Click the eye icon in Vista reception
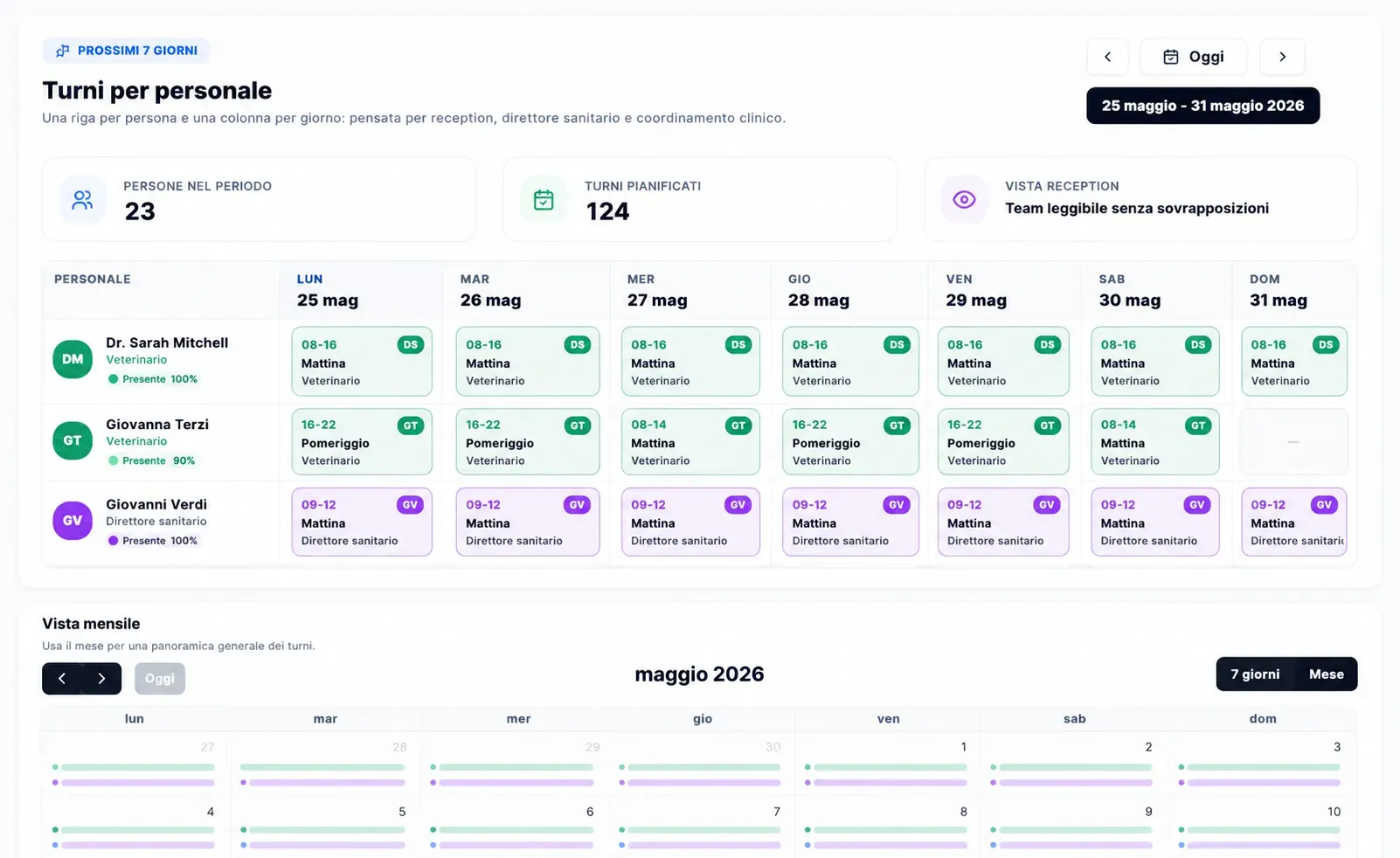 [964, 199]
